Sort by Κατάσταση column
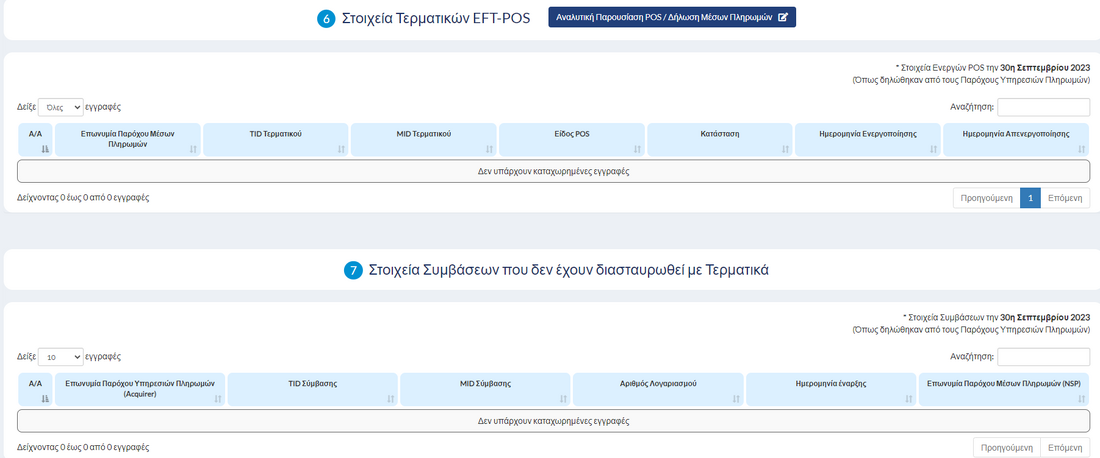This screenshot has width=1100, height=458. point(720,139)
